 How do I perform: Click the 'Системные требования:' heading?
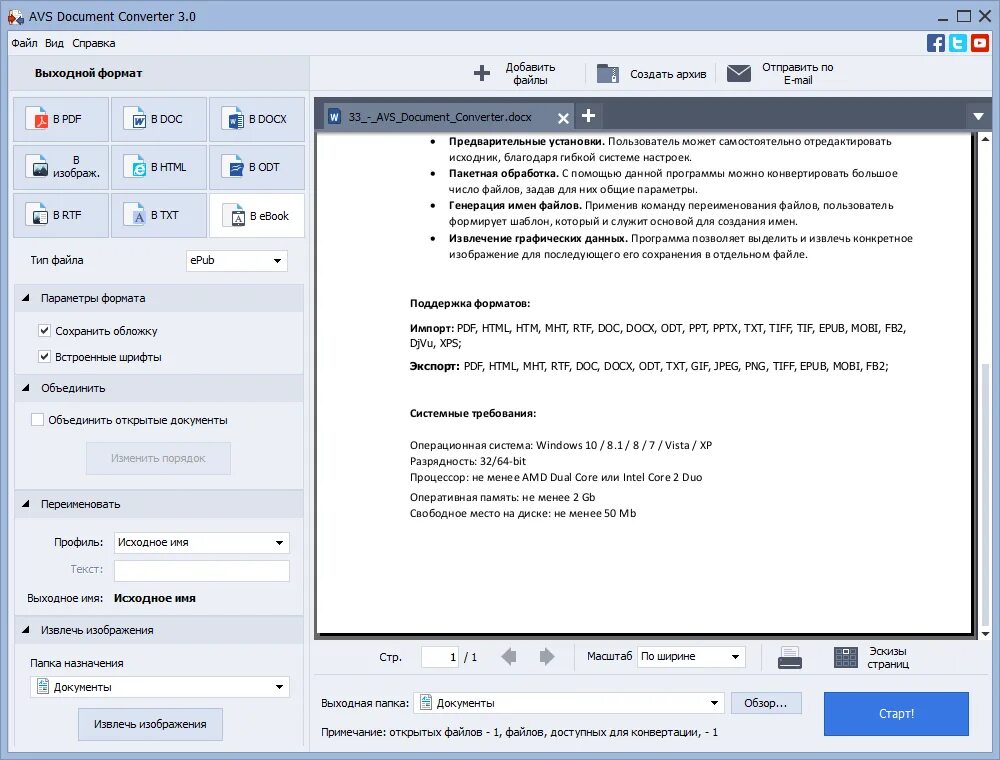pos(473,413)
